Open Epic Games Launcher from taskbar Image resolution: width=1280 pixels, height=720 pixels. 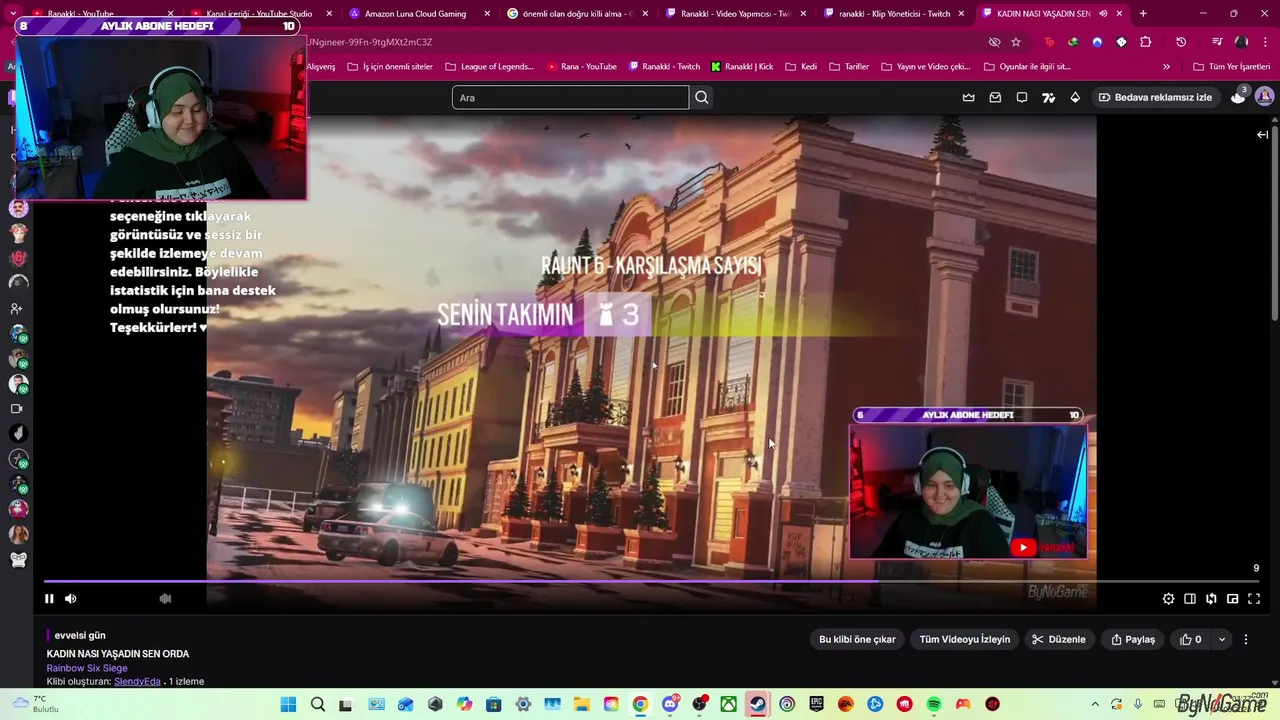pyautogui.click(x=816, y=705)
